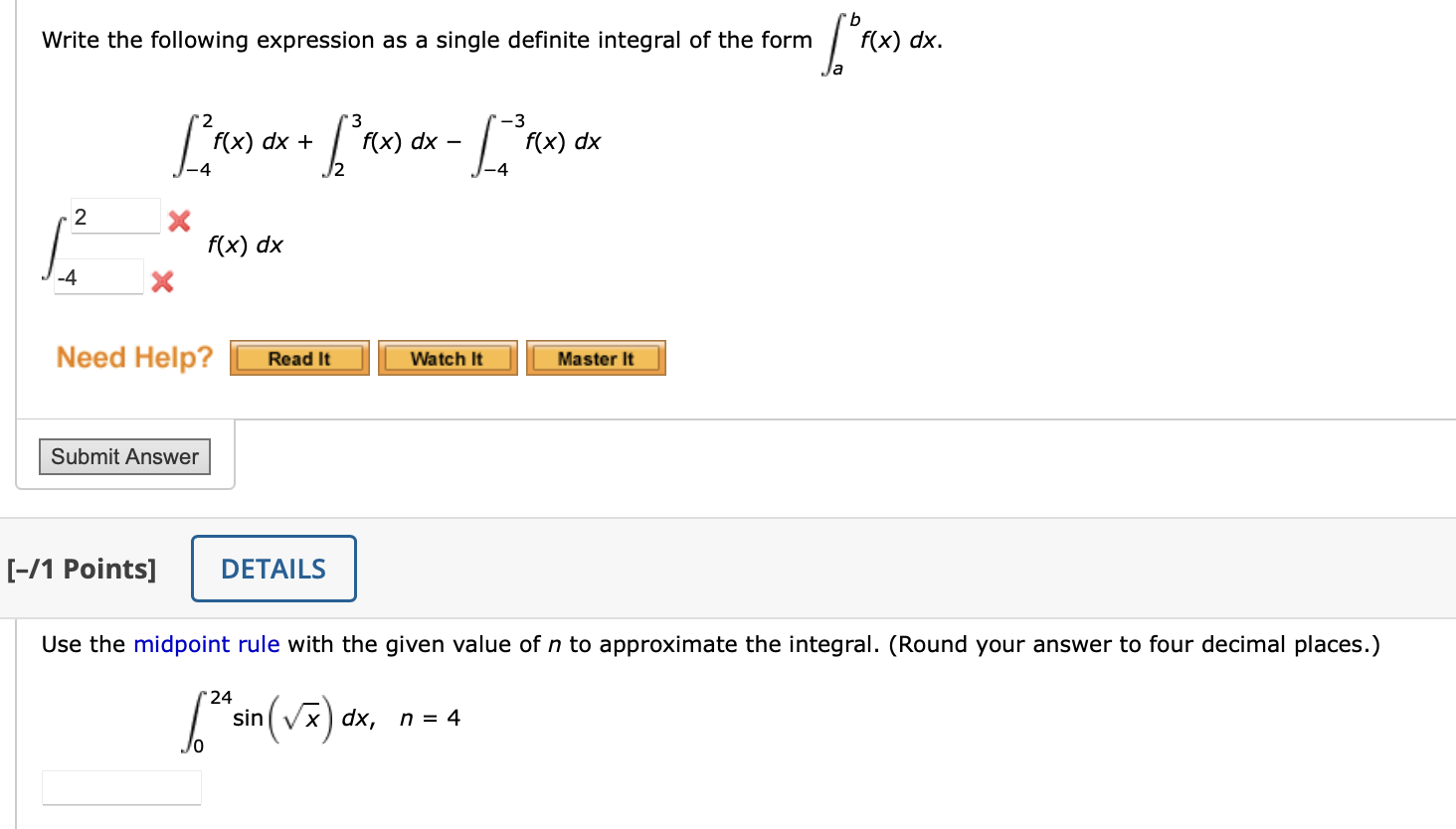Select the upper limit box containing 2

tap(115, 216)
